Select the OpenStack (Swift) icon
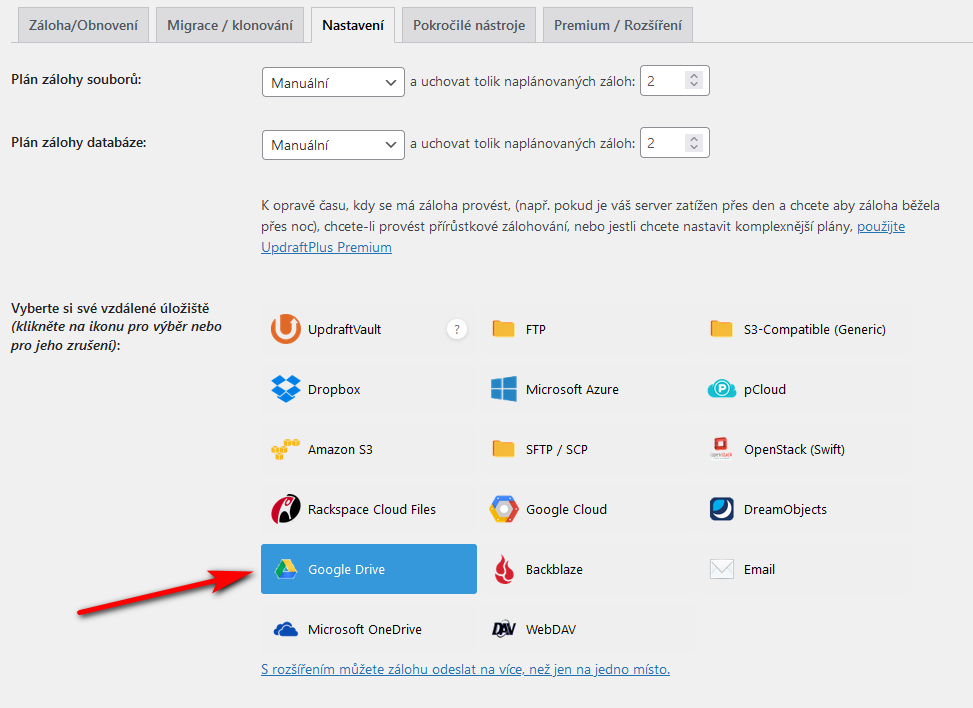The width and height of the screenshot is (973, 708). coord(721,449)
